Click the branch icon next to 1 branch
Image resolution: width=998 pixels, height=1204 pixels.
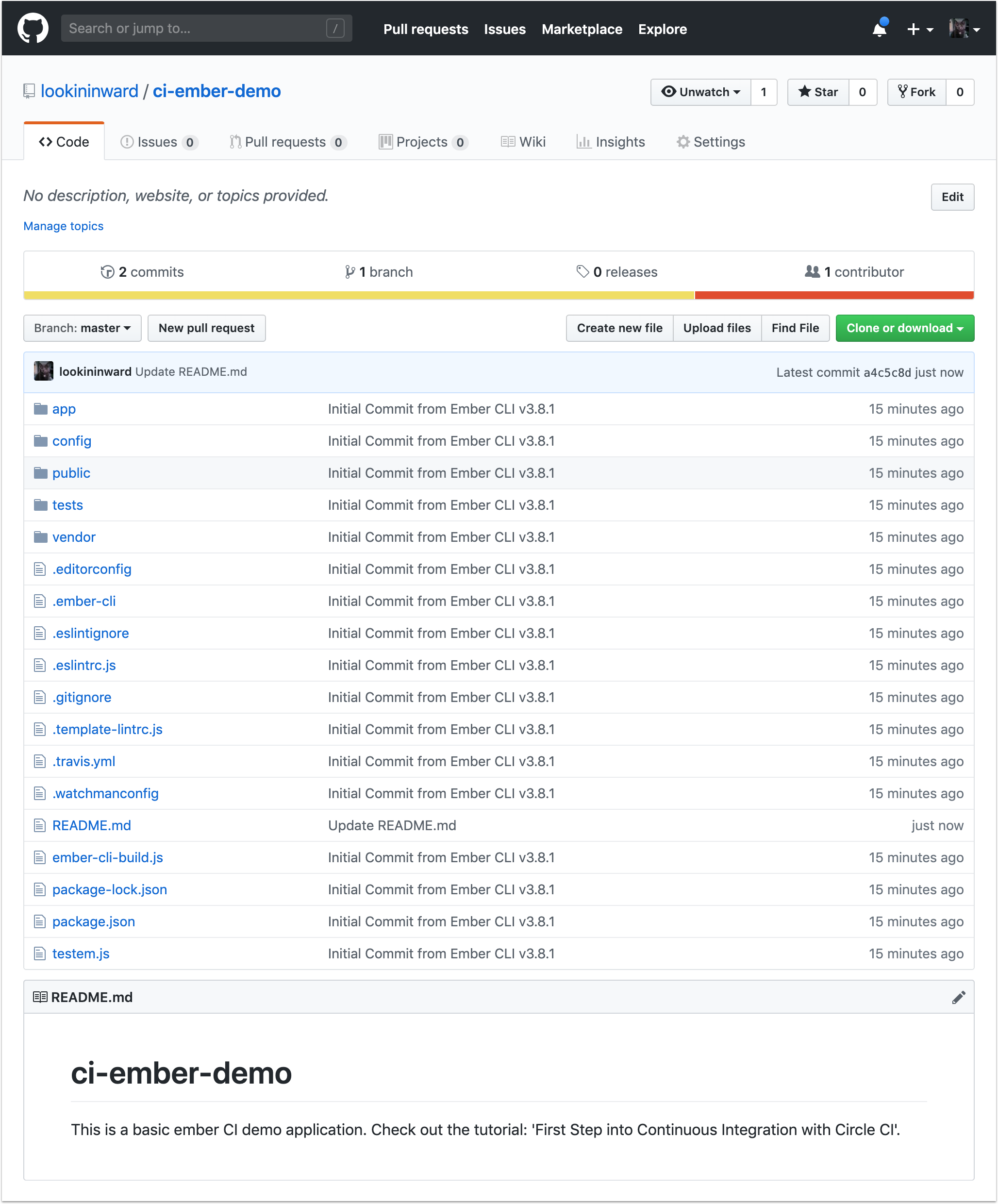349,272
